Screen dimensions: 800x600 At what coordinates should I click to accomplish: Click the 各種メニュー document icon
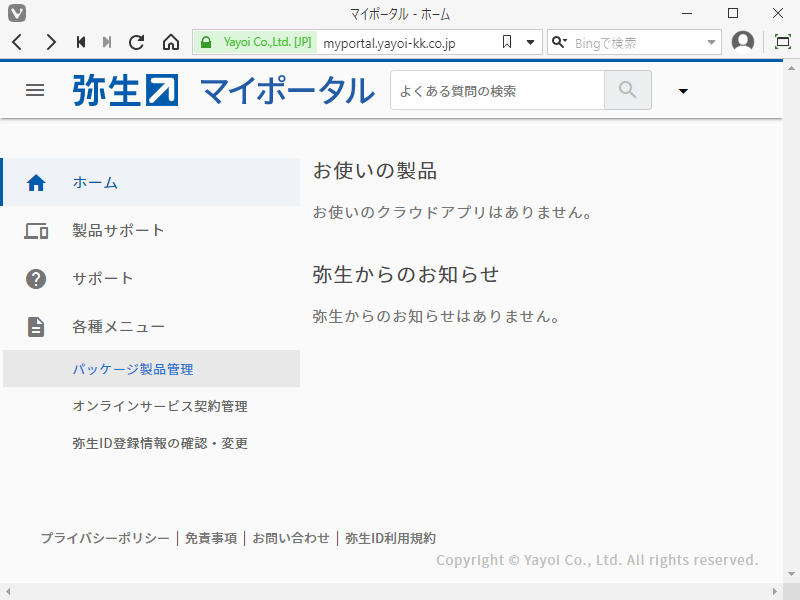pos(36,327)
